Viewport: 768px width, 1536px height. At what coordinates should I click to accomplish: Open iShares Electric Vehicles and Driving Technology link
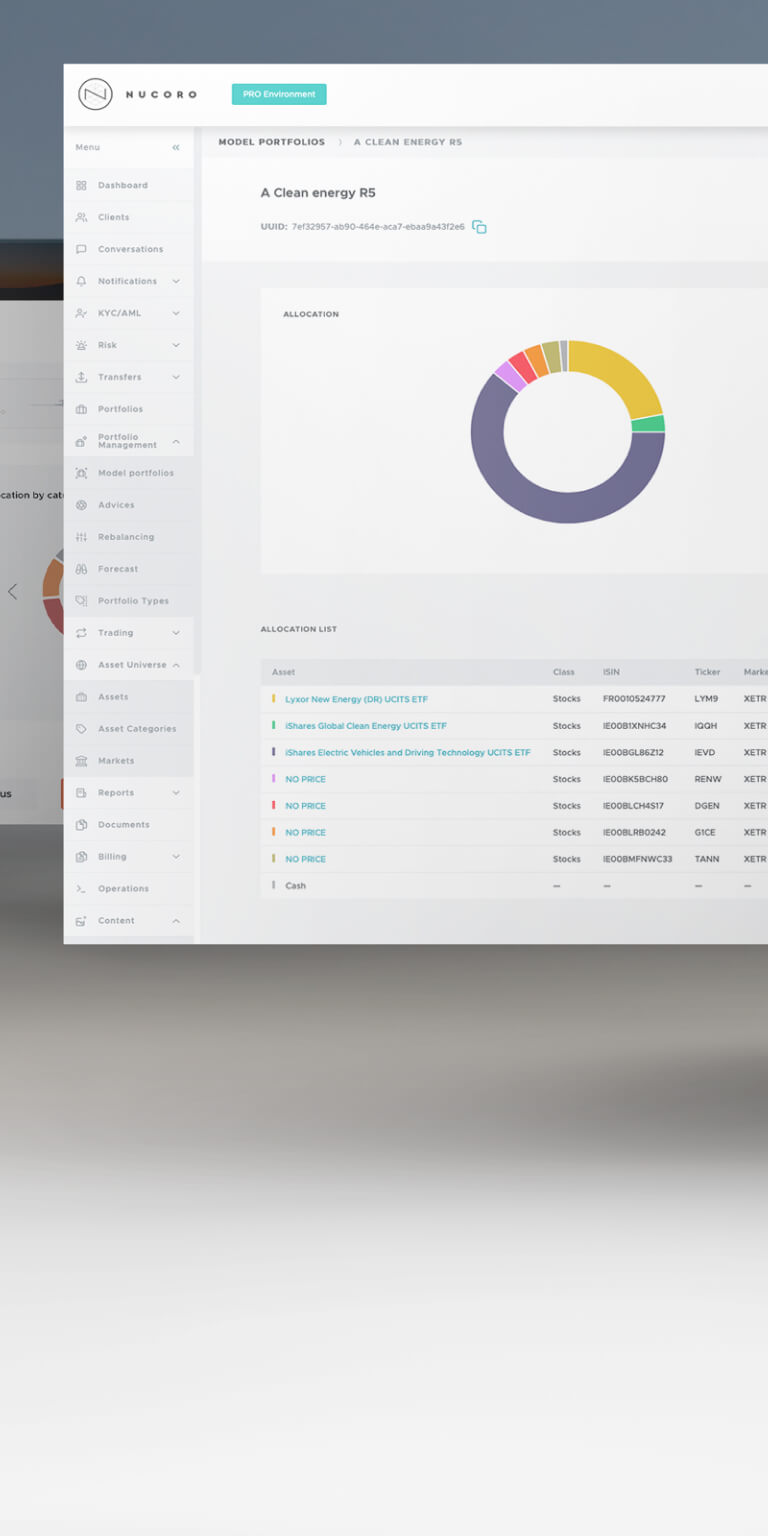click(x=408, y=753)
